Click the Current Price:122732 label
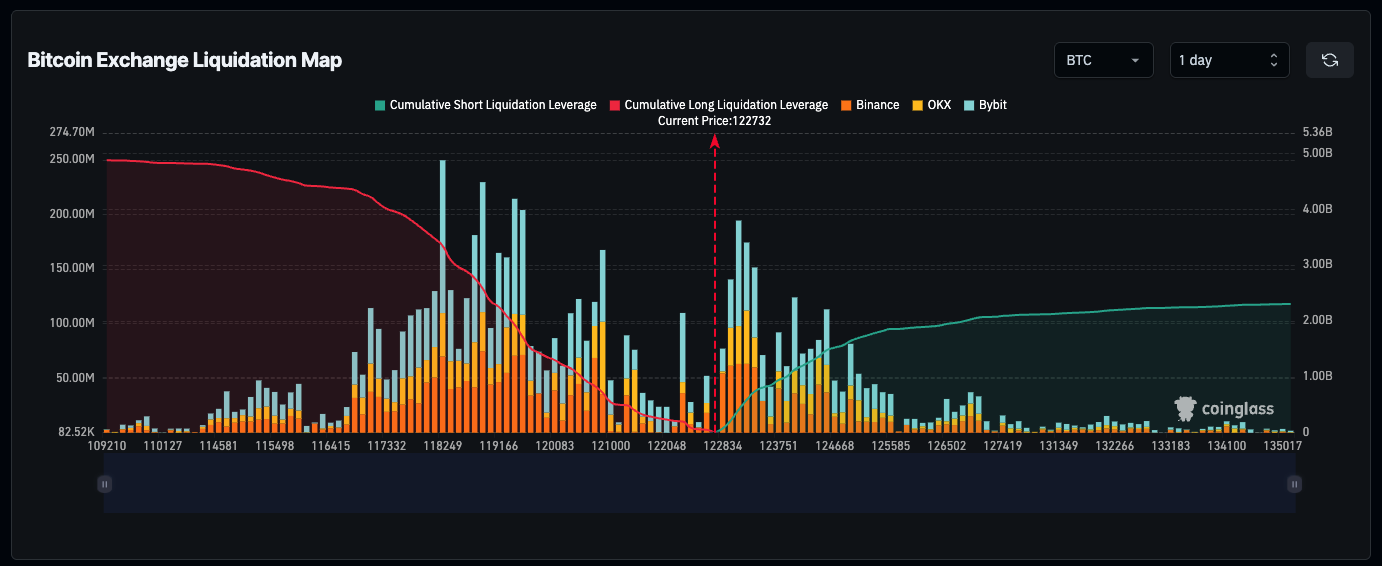The height and width of the screenshot is (566, 1382). 714,120
